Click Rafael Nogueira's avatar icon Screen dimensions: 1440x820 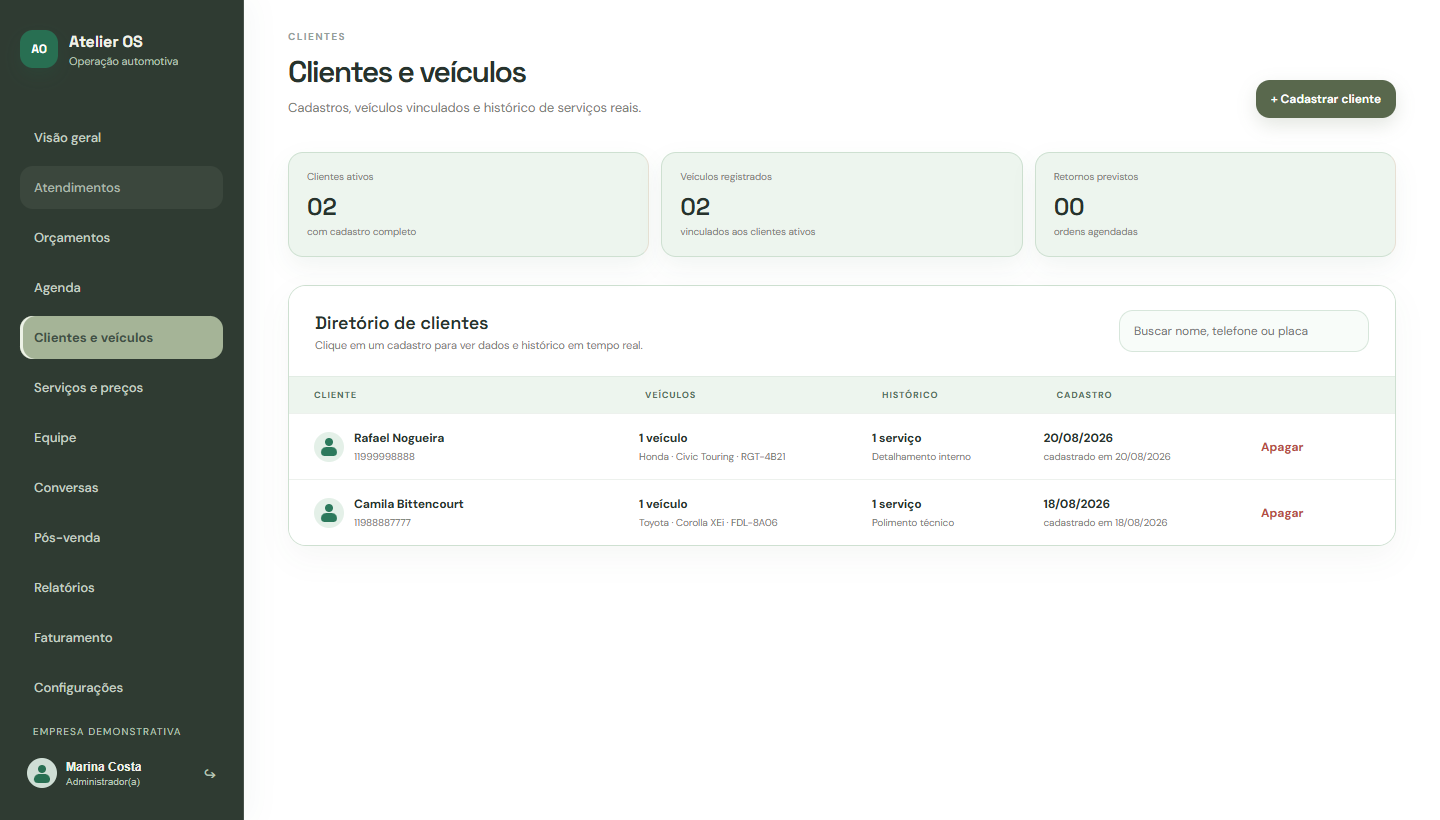coord(329,447)
